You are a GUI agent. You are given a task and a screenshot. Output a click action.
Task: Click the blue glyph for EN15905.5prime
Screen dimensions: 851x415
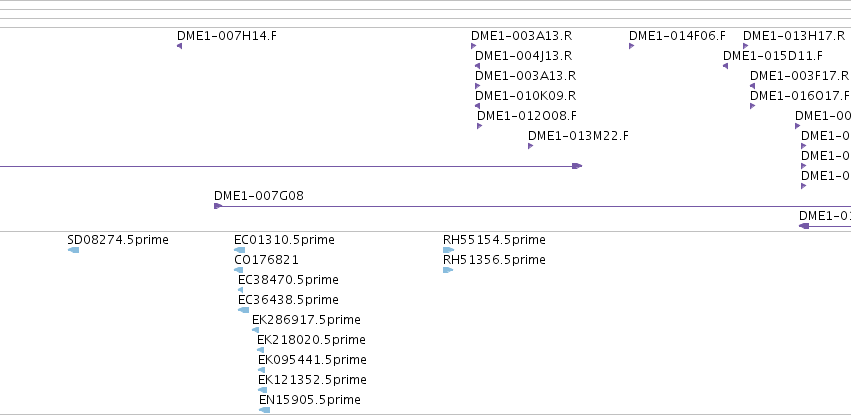point(264,410)
